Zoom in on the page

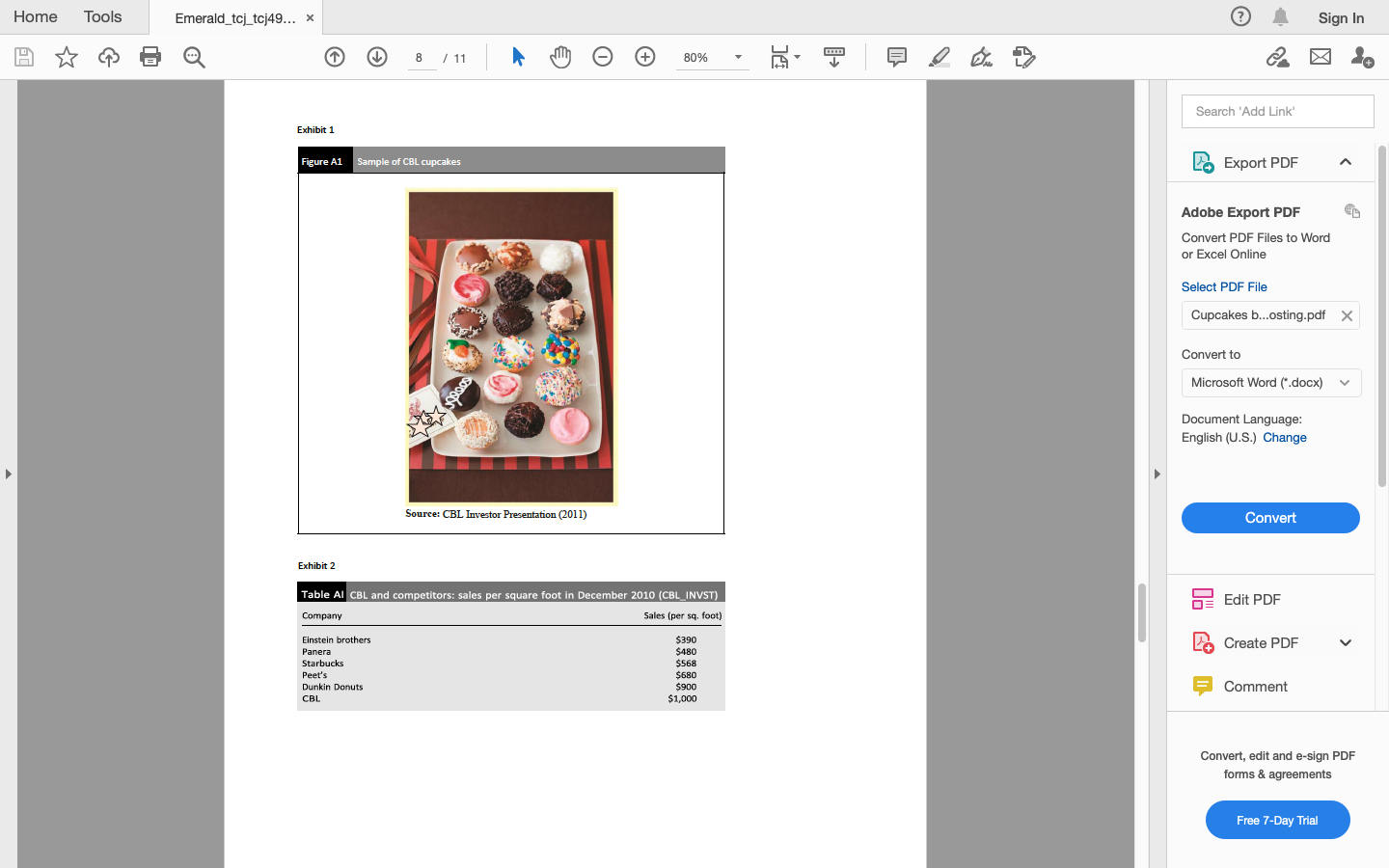click(644, 57)
